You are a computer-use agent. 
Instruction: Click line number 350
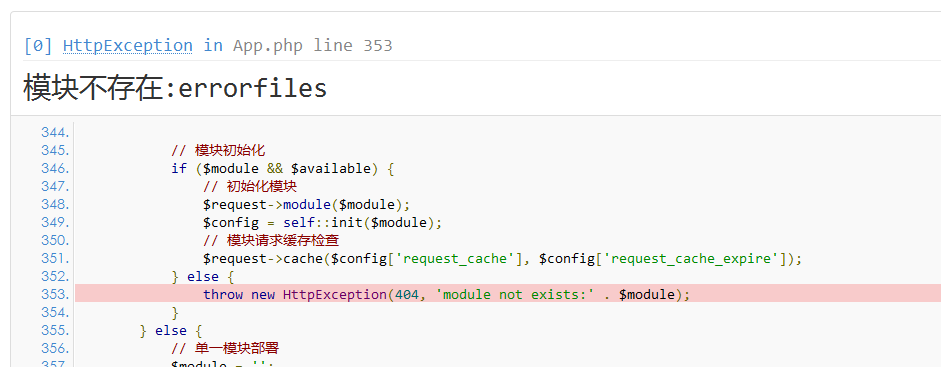click(55, 240)
